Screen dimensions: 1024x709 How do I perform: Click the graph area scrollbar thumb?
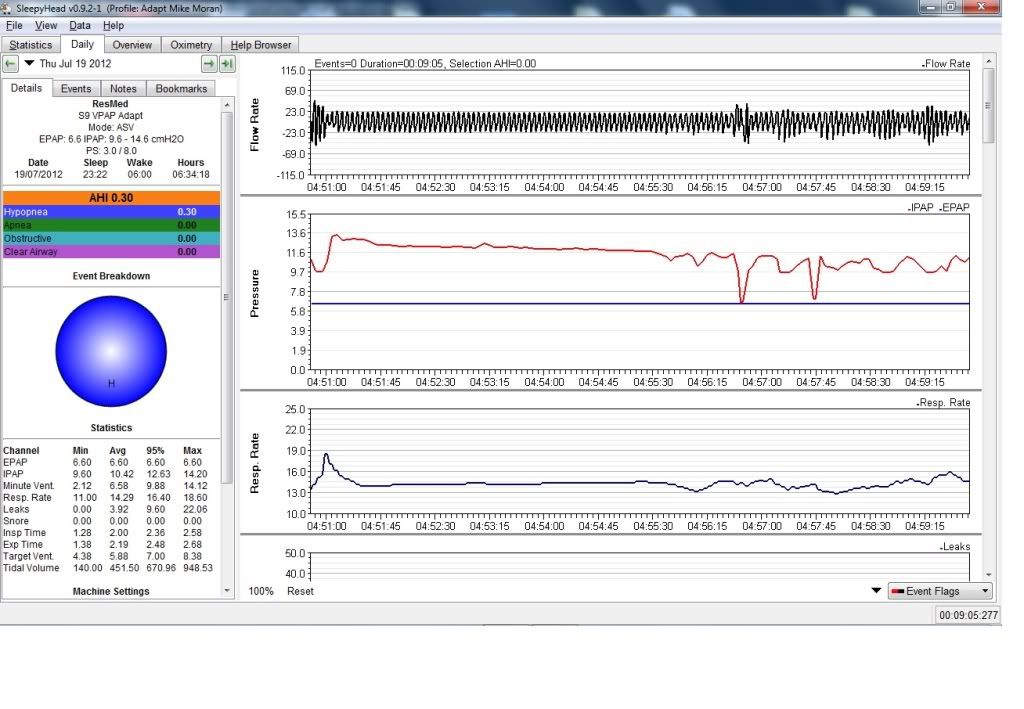click(x=989, y=105)
